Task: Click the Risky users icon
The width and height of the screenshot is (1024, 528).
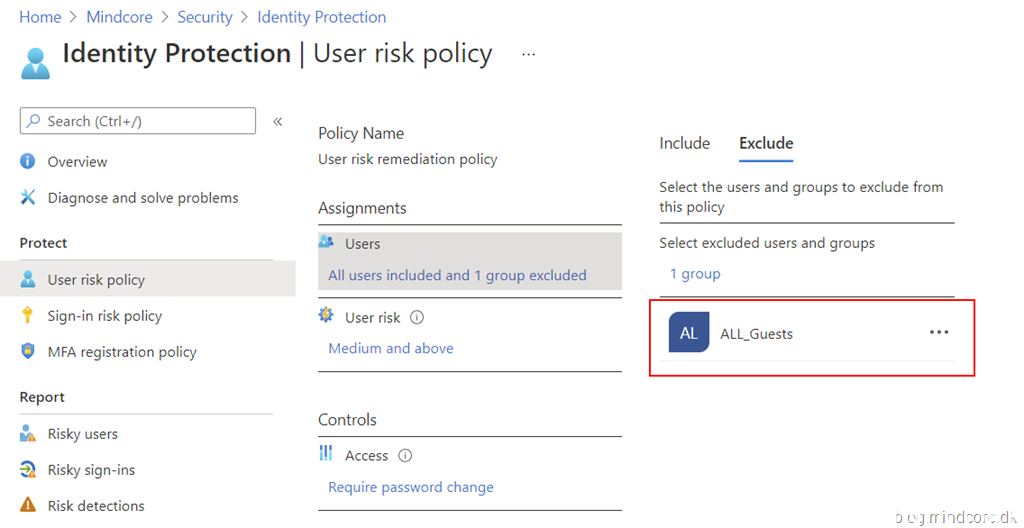Action: [28, 434]
